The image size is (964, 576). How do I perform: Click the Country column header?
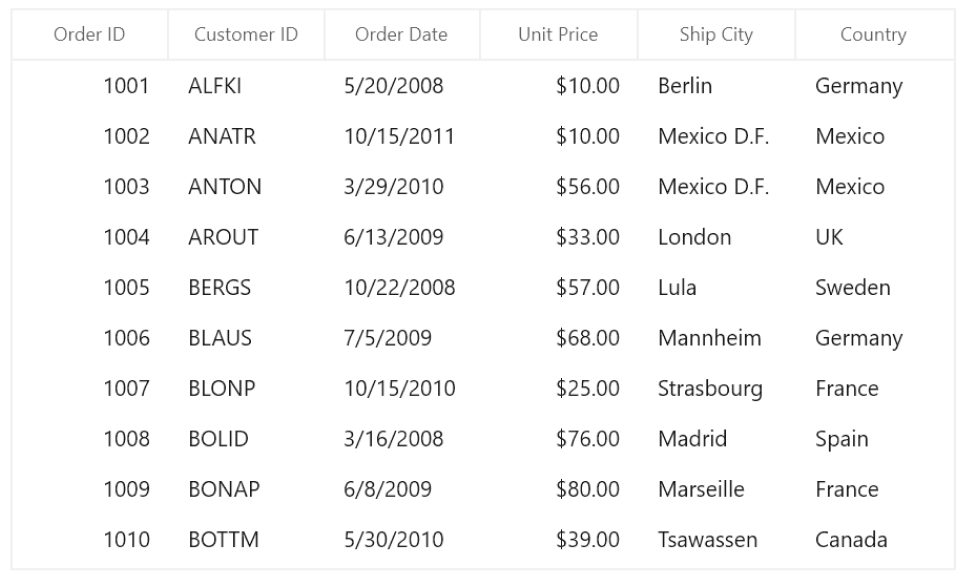tap(873, 35)
